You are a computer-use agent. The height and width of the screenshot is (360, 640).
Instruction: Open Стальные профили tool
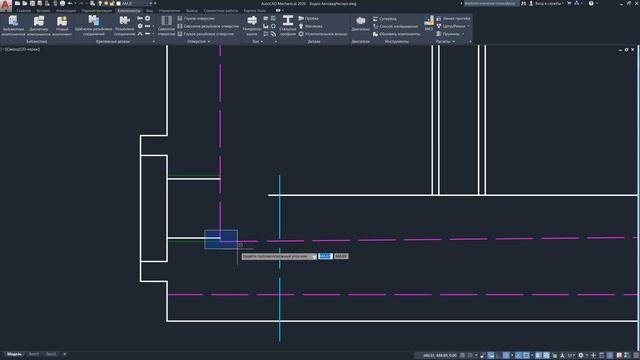tap(288, 26)
